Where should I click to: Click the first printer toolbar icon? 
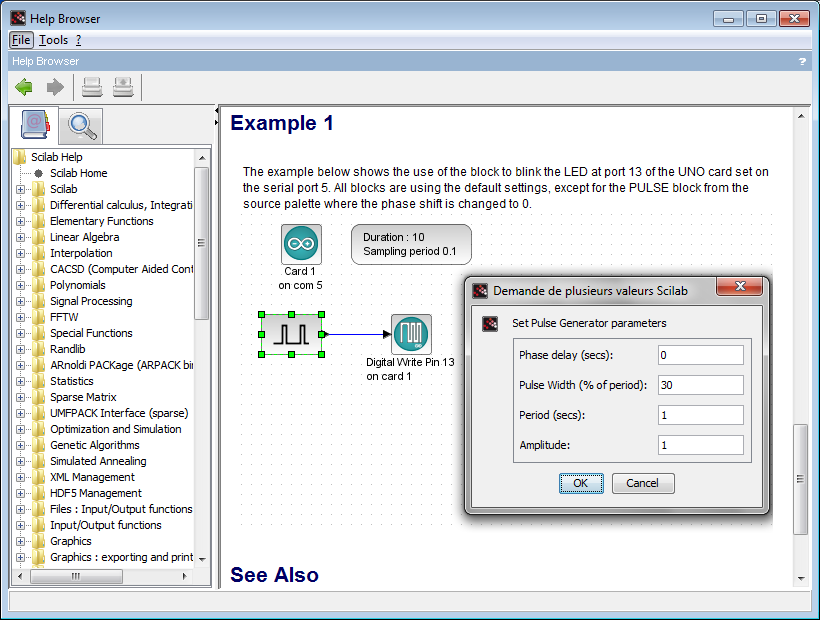92,87
